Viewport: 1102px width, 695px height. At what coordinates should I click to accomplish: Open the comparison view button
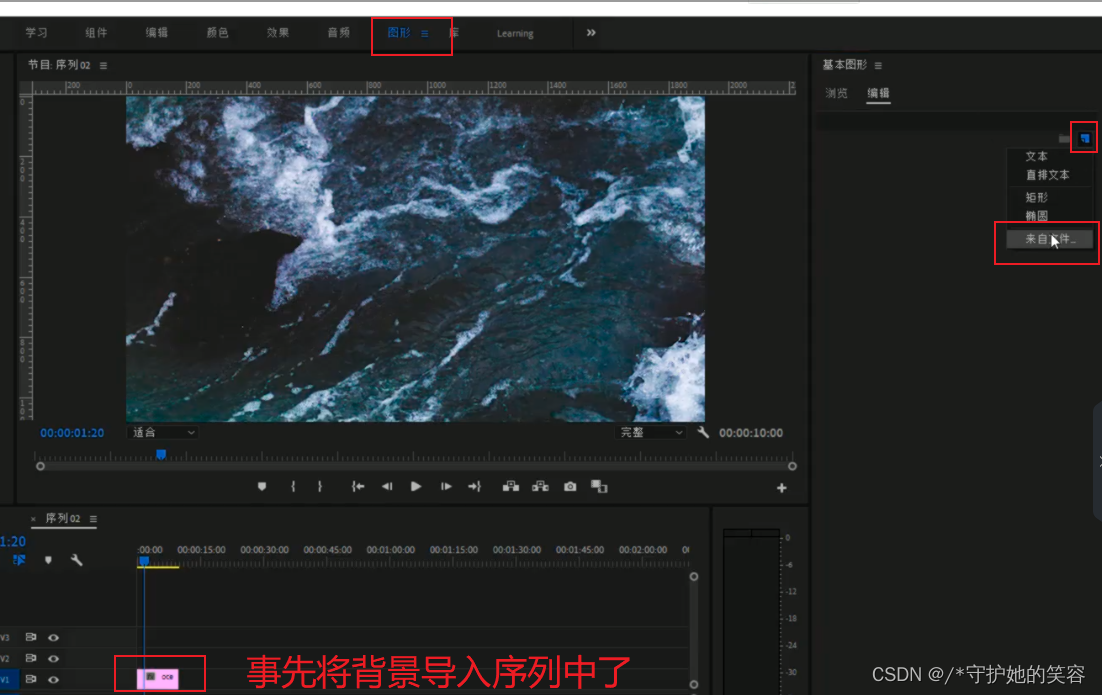click(599, 486)
